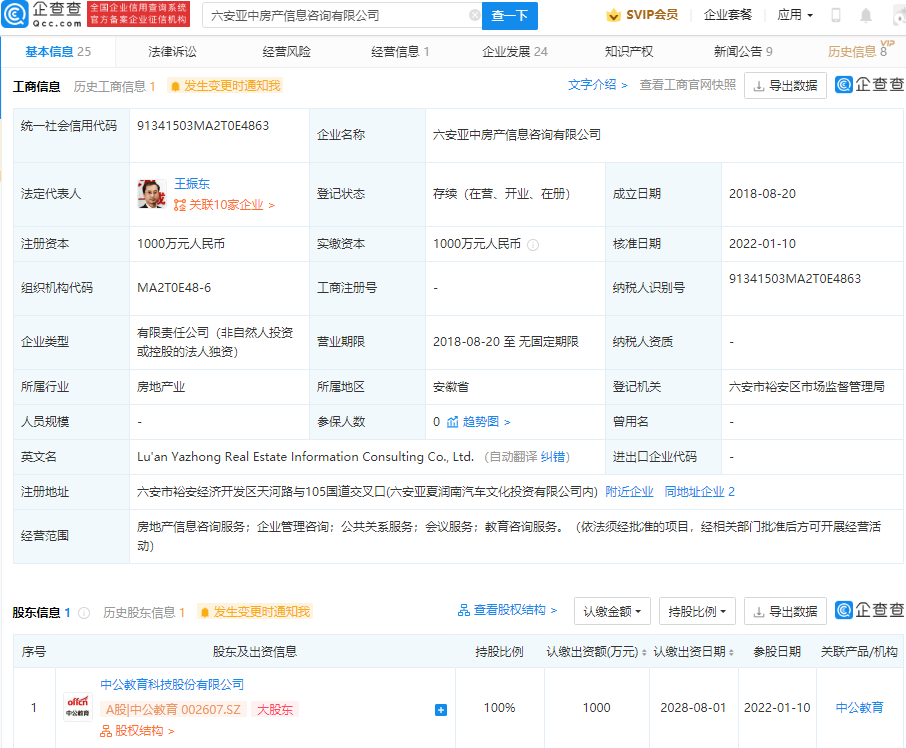Viewport: 906px width, 748px height.
Task: Switch to the 企业发展 24 tab
Action: pos(515,52)
